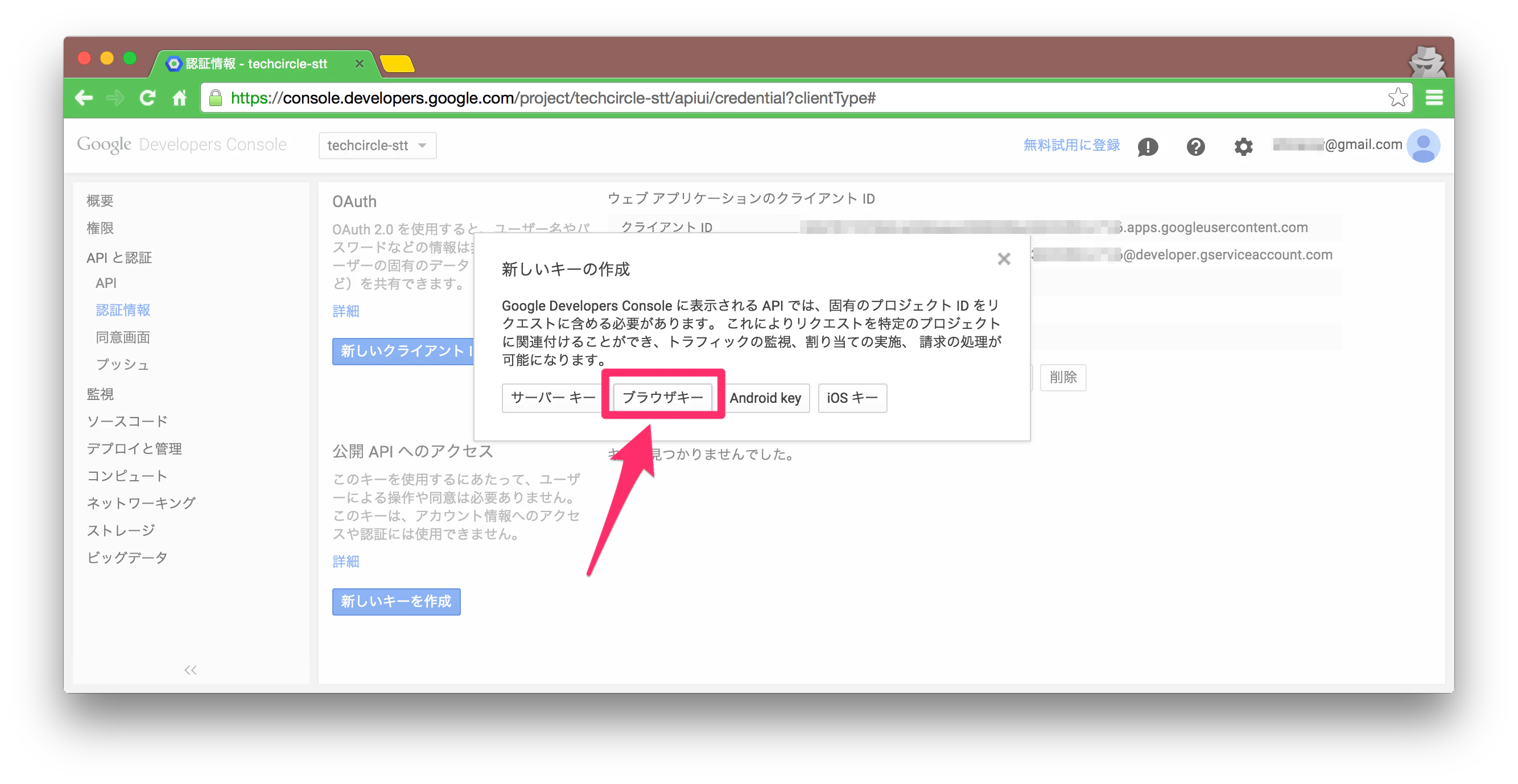Select 概要 in the sidebar

coord(100,201)
